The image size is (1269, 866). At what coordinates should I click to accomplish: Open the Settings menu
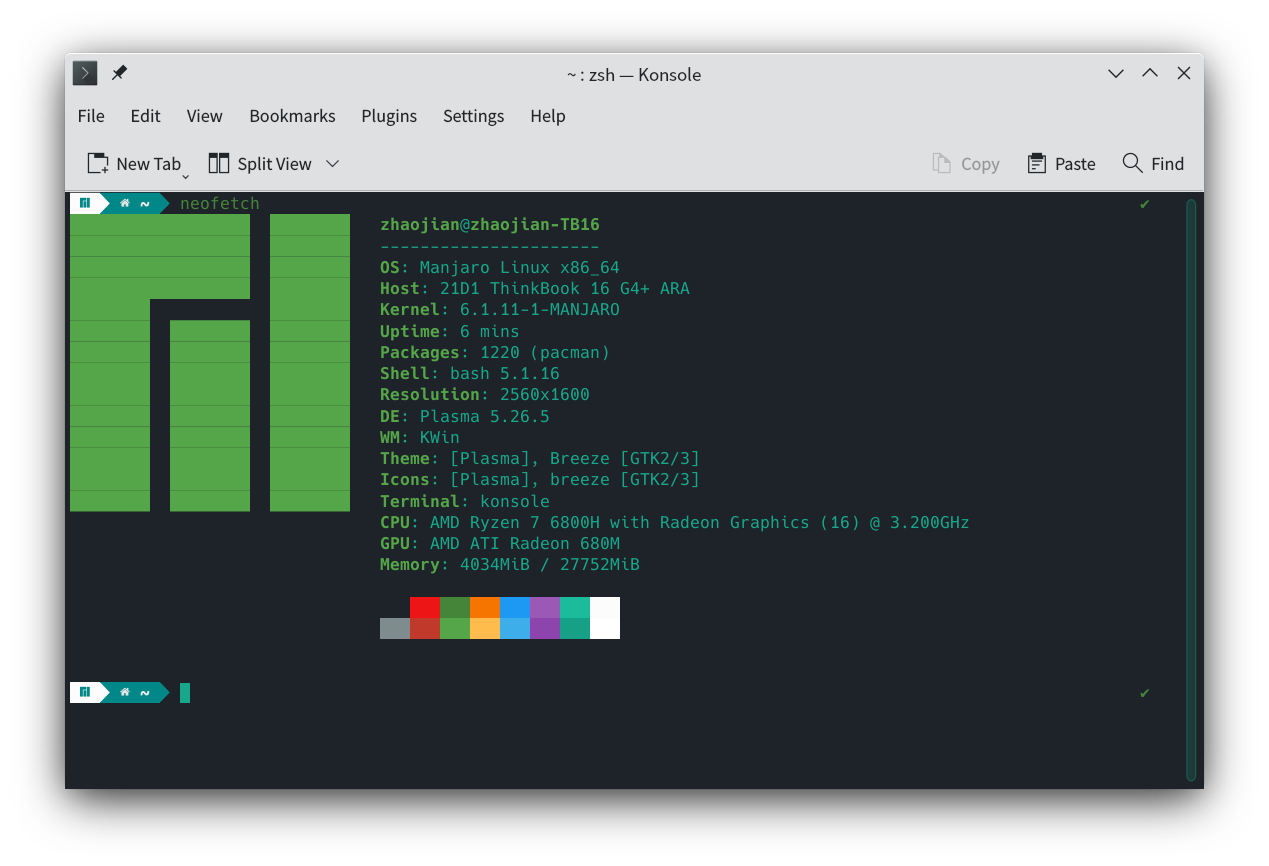pos(473,116)
